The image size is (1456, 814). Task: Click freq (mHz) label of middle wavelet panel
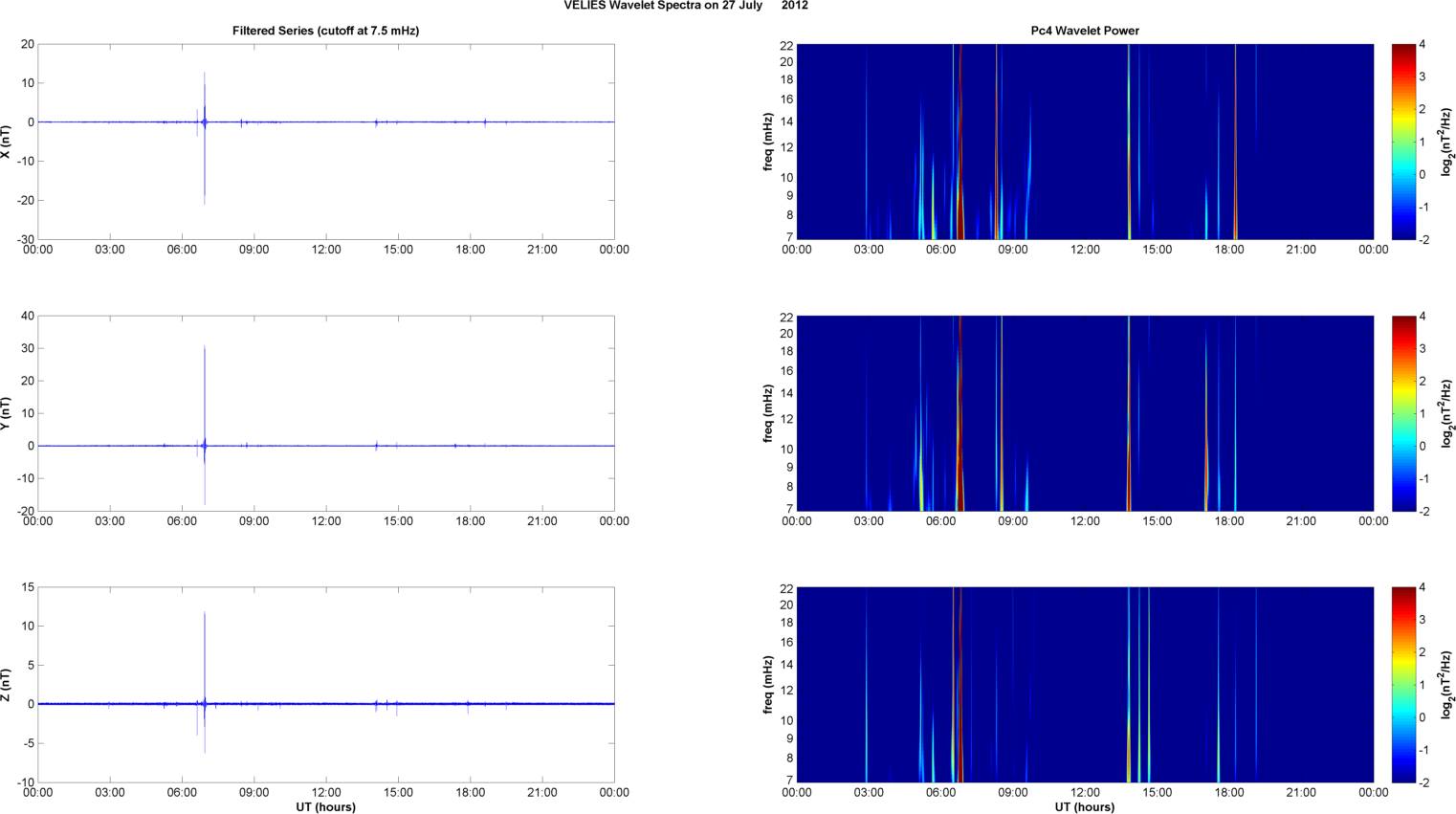(768, 413)
